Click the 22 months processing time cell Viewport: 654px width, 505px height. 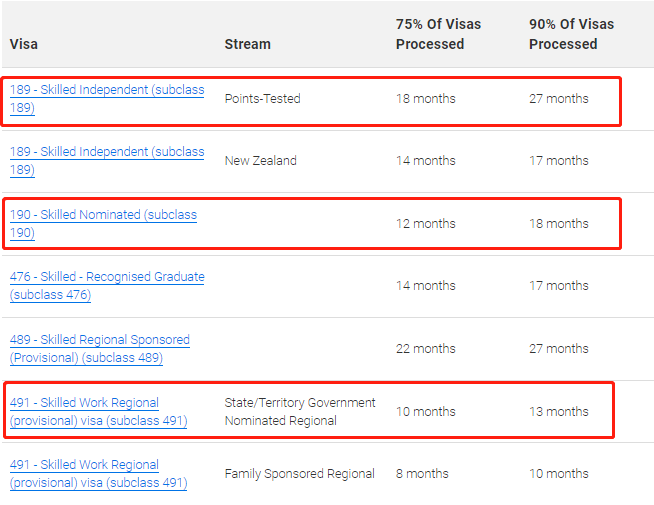pos(425,349)
